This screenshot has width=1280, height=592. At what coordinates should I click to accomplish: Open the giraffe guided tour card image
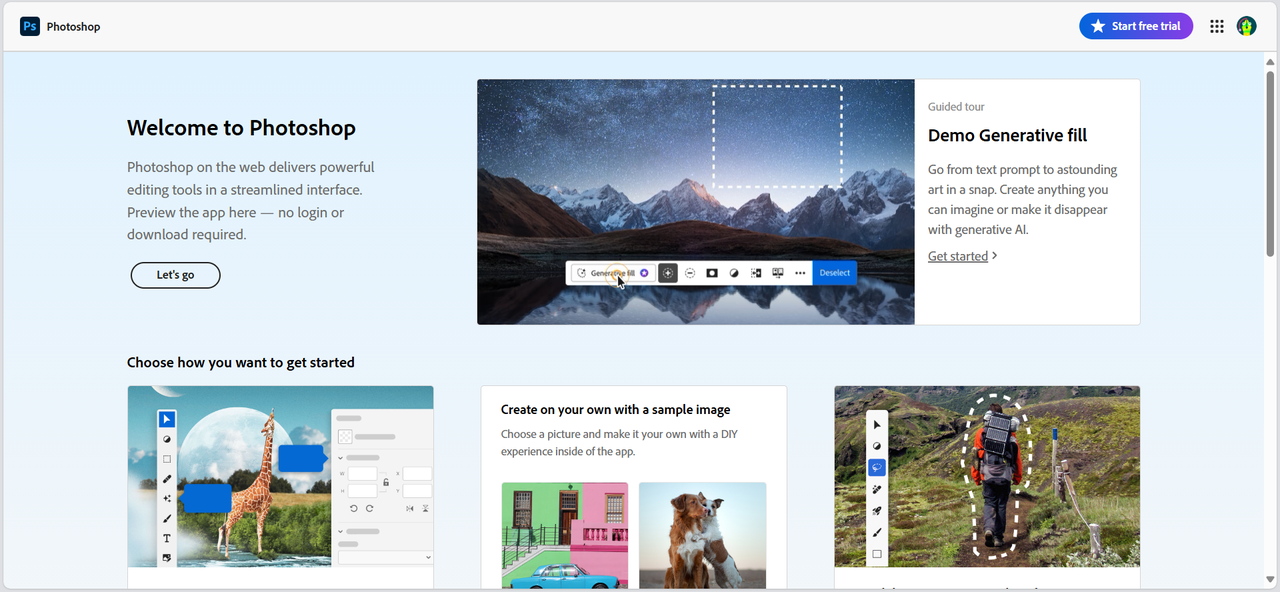[281, 477]
